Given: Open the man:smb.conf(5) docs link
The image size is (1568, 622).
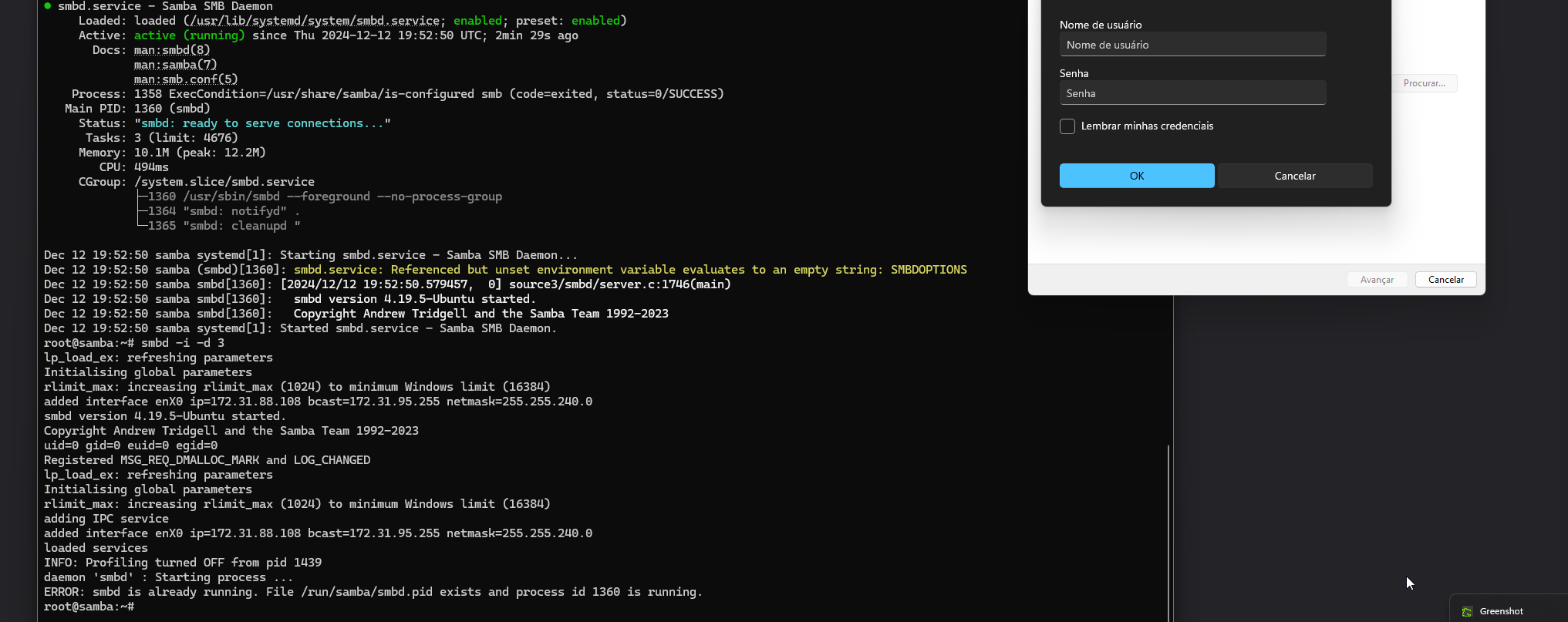Looking at the screenshot, I should pos(186,79).
